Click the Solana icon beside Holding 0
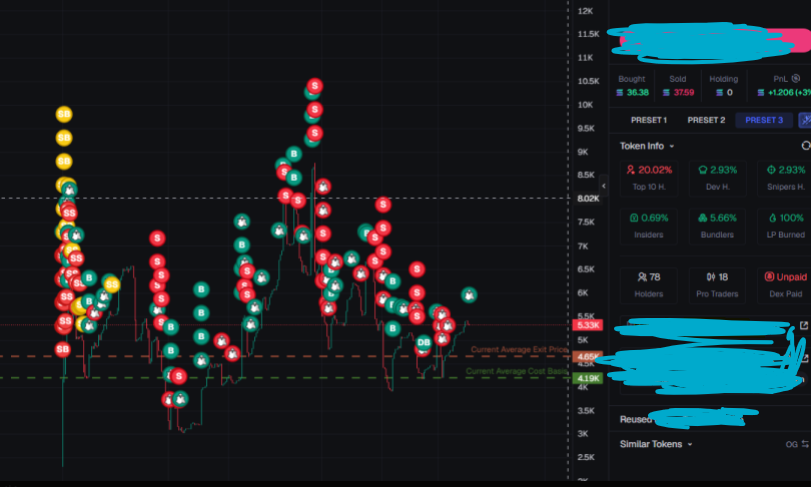The height and width of the screenshot is (487, 811). point(719,93)
